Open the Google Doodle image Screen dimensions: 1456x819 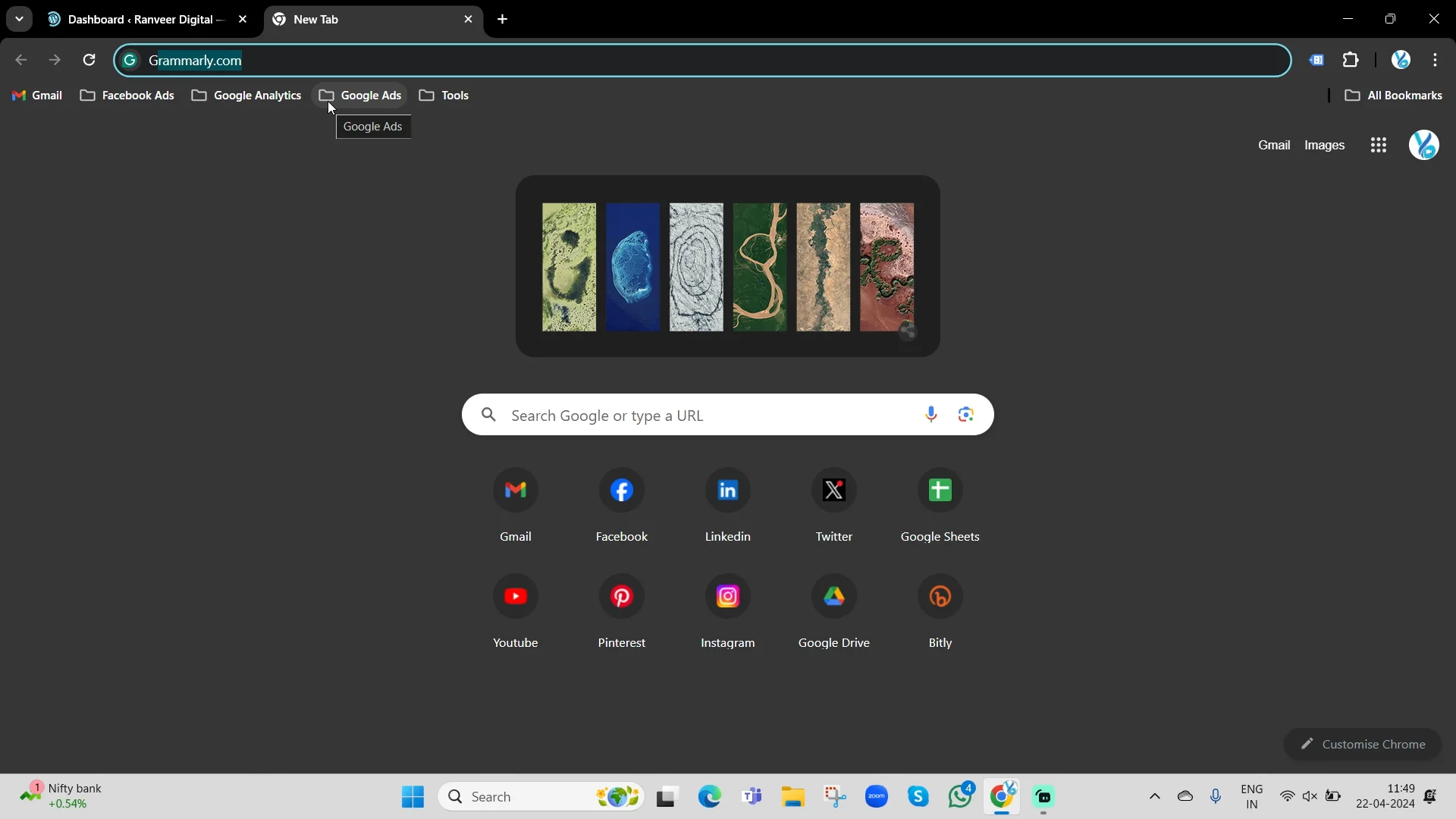pos(728,266)
